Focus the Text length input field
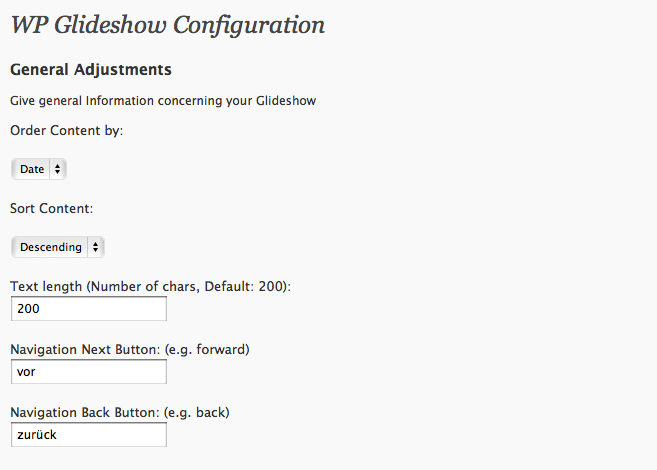The width and height of the screenshot is (657, 470). (x=88, y=310)
